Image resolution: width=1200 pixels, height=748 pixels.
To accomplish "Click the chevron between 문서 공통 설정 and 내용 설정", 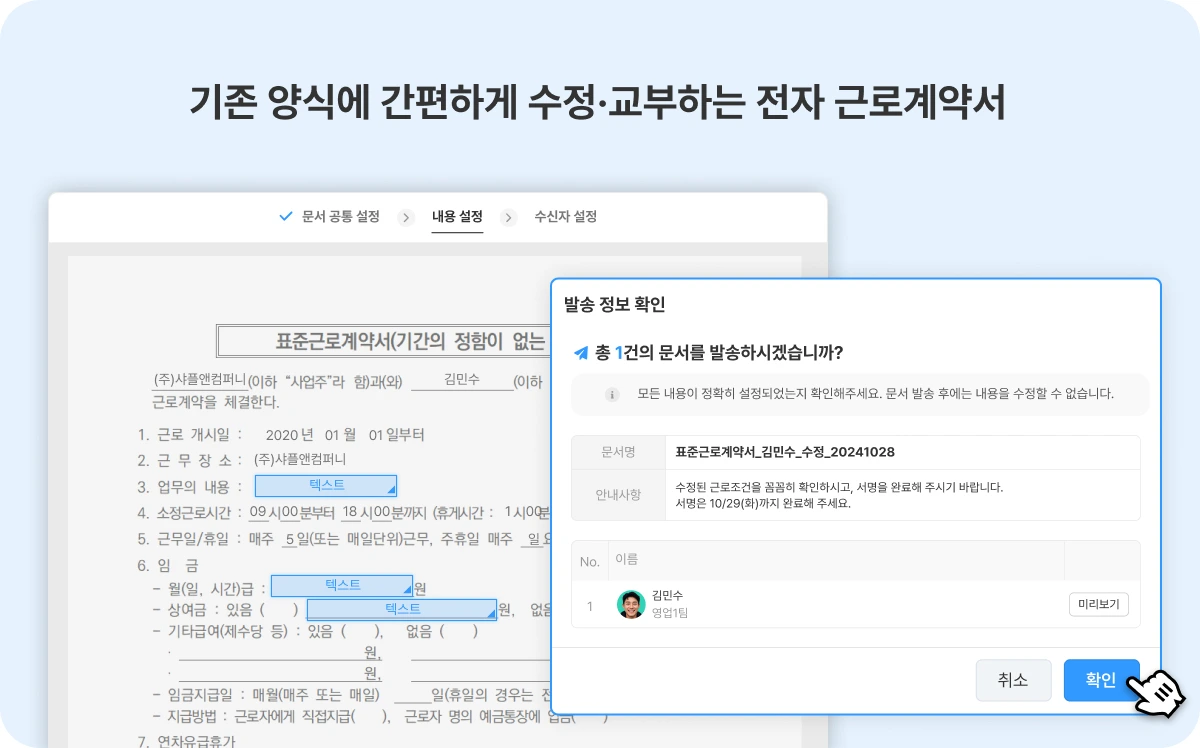I will 406,216.
